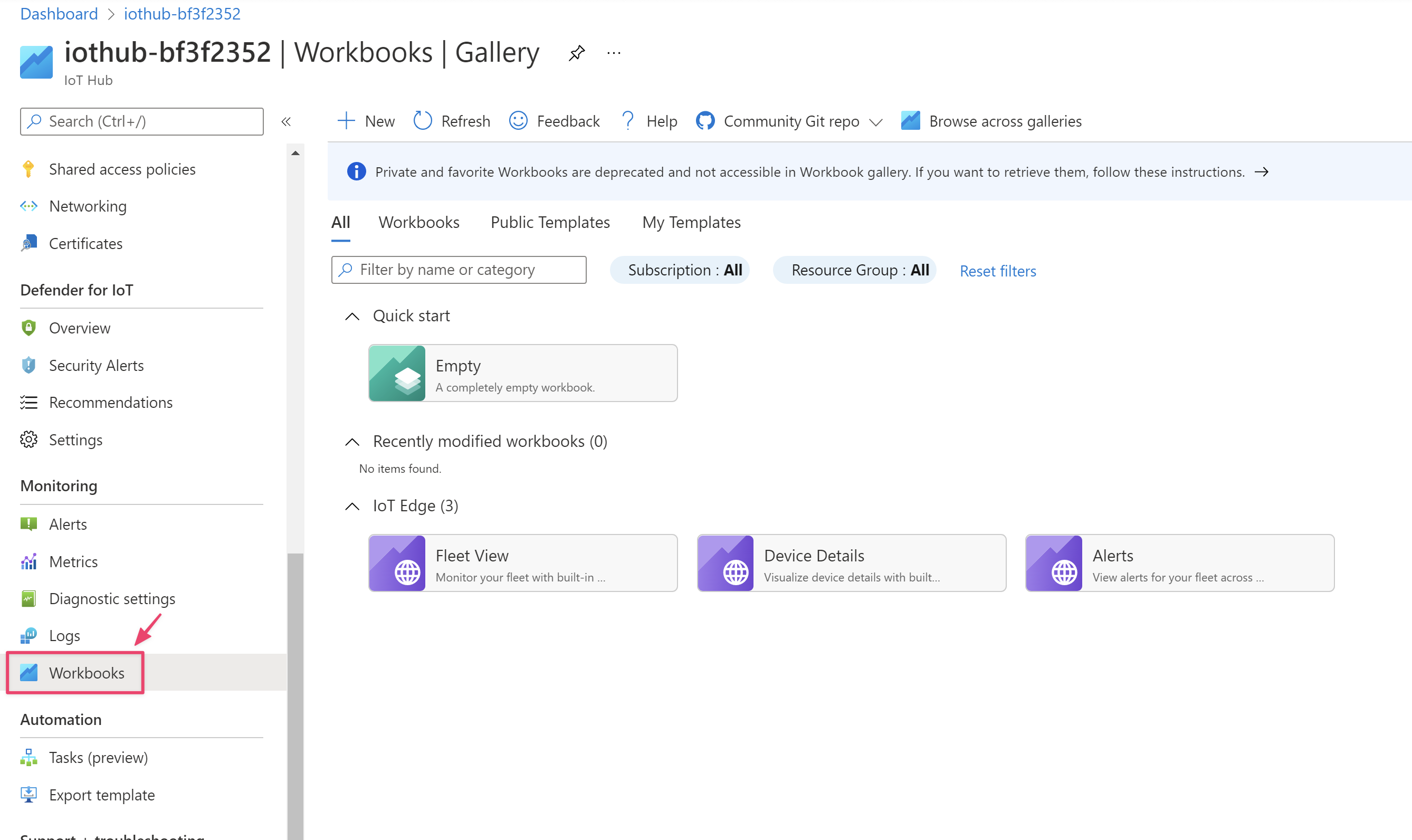1412x840 pixels.
Task: Click Reset filters link
Action: [x=997, y=270]
